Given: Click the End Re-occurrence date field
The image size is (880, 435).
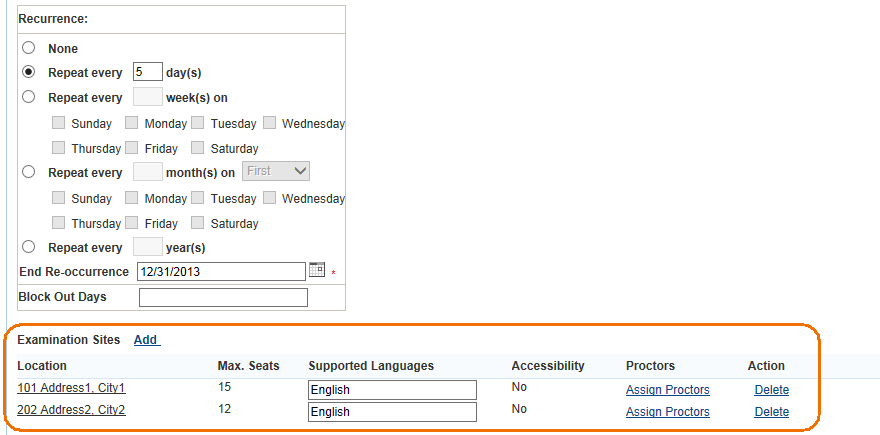Looking at the screenshot, I should [221, 271].
